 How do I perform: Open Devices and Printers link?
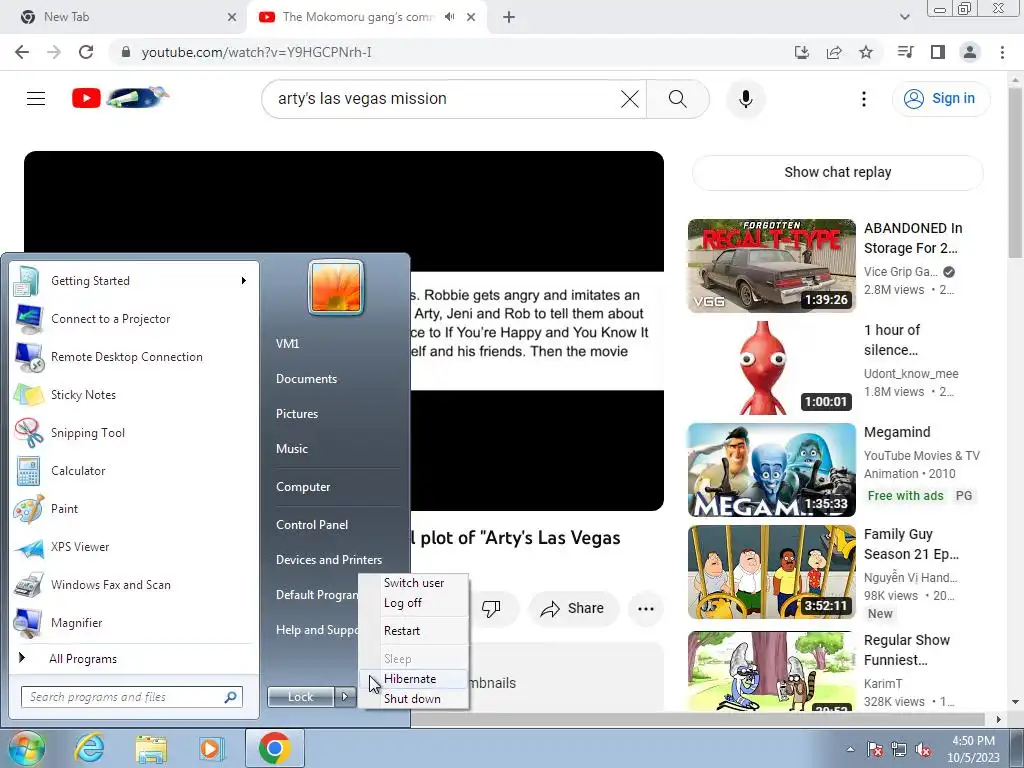point(329,560)
